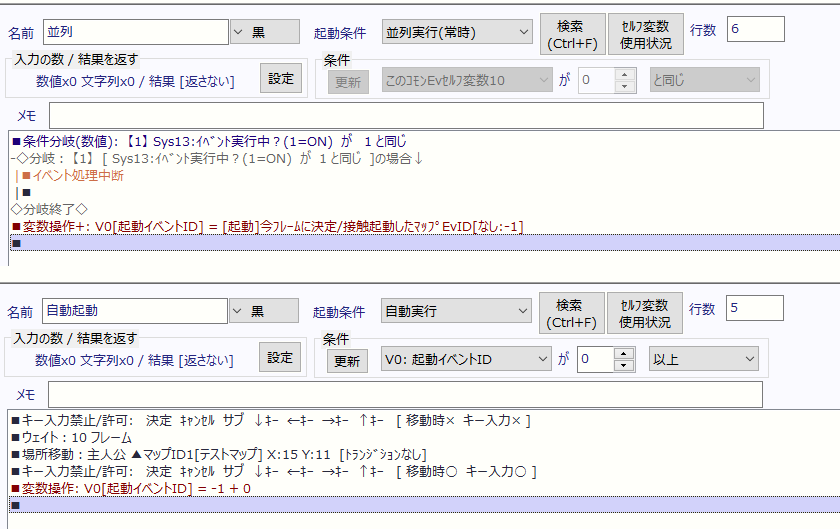Expand the 自動実行 trigger condition dropdown
The image size is (840, 529).
click(x=457, y=312)
